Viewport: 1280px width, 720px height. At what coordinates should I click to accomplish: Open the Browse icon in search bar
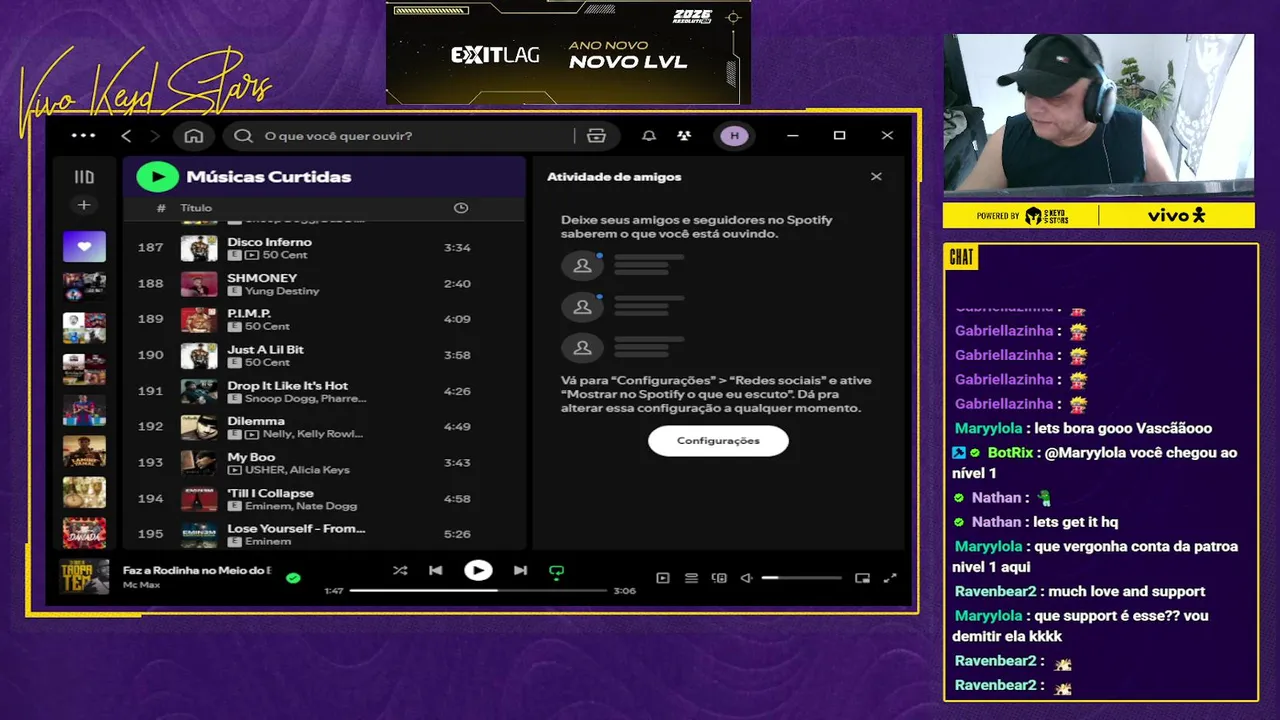point(597,136)
